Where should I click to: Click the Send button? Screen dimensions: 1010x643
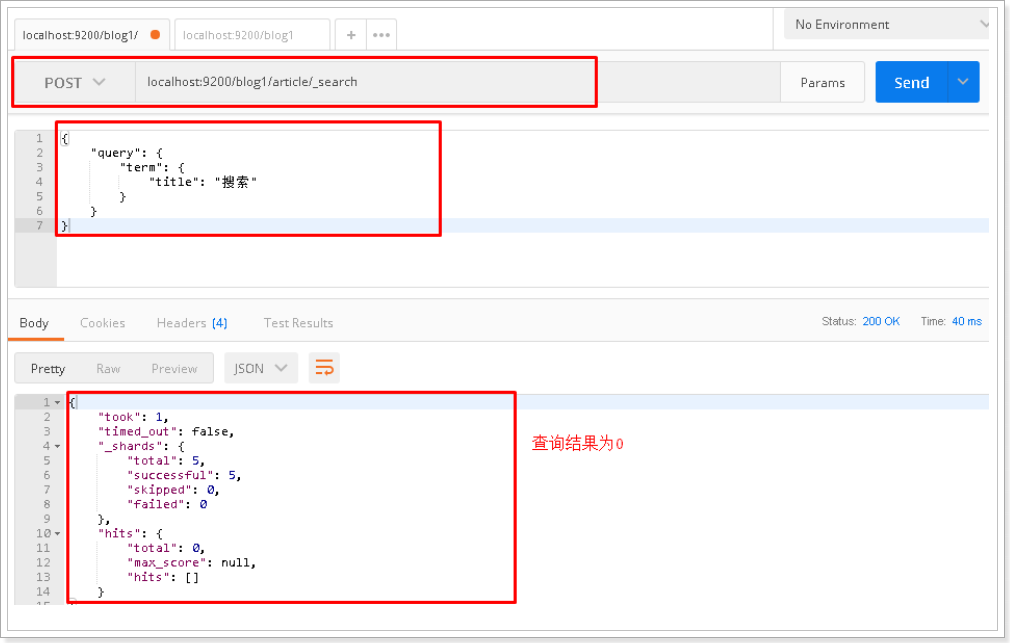911,82
